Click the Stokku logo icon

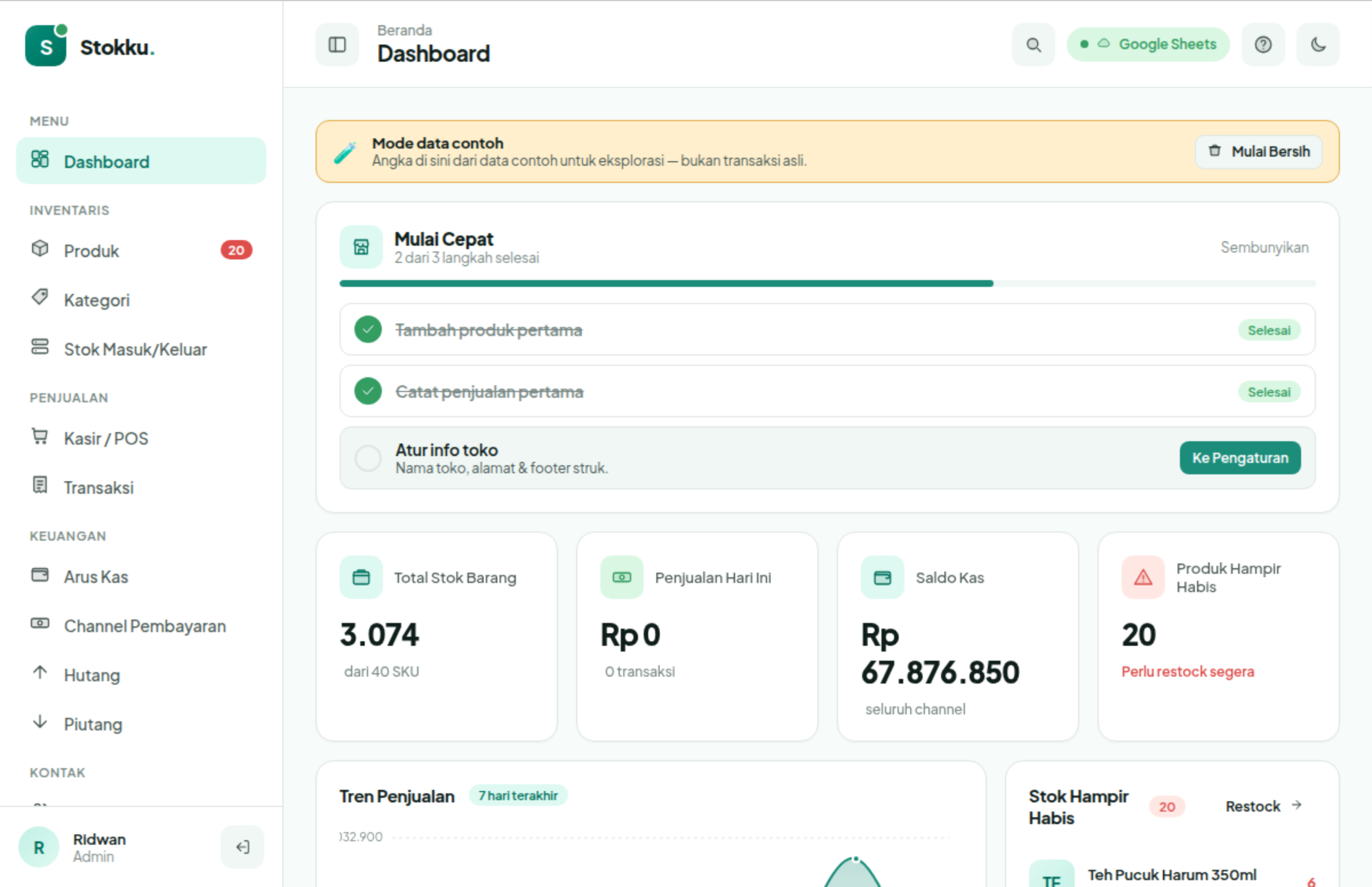pos(46,46)
